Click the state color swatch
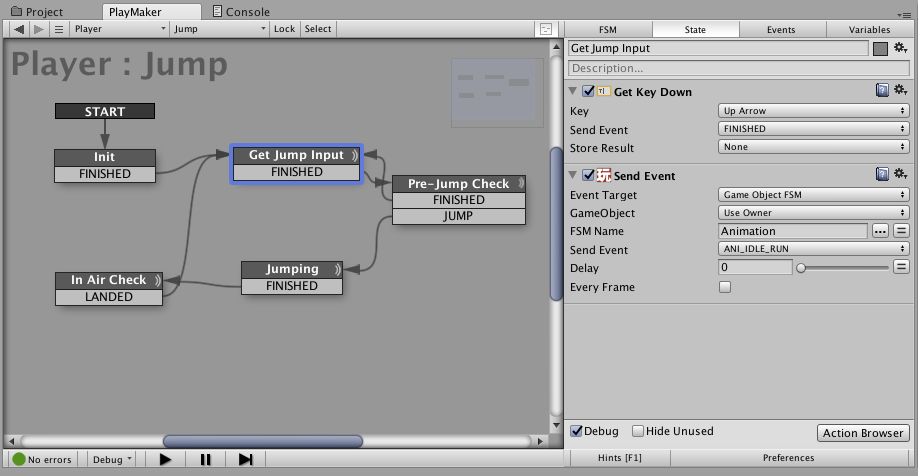 click(x=880, y=49)
